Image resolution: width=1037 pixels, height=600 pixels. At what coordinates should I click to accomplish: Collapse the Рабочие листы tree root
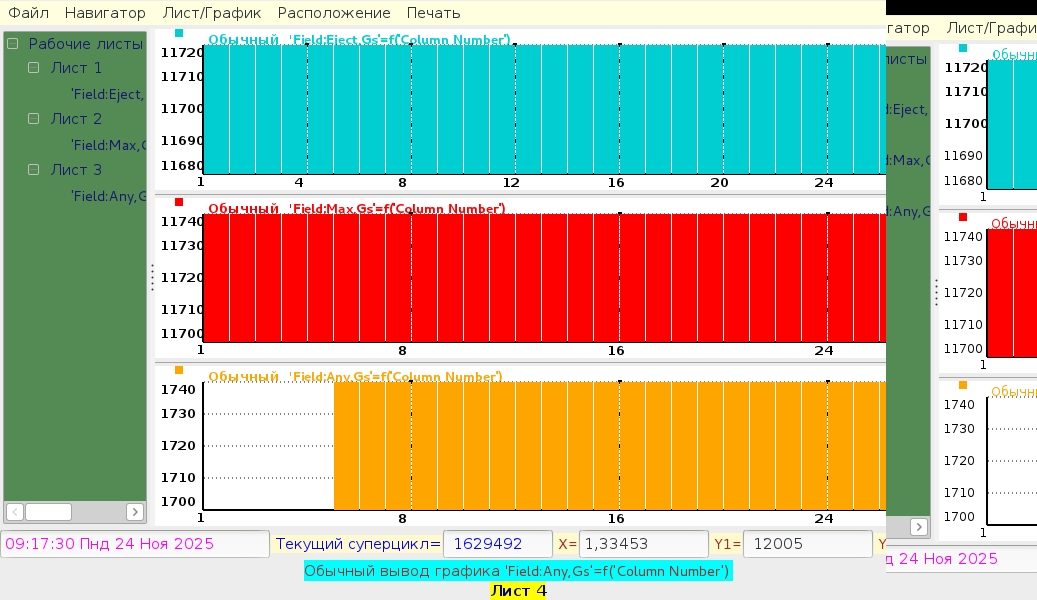13,44
